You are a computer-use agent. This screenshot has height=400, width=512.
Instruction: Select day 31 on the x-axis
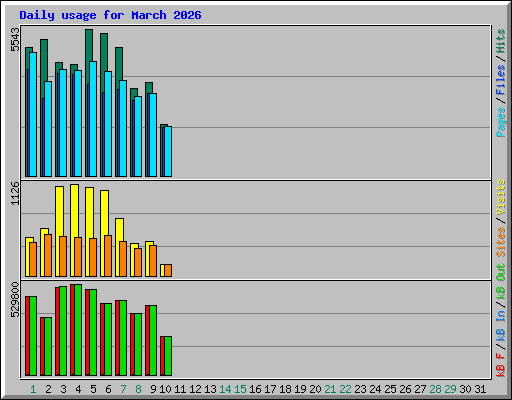[x=480, y=389]
